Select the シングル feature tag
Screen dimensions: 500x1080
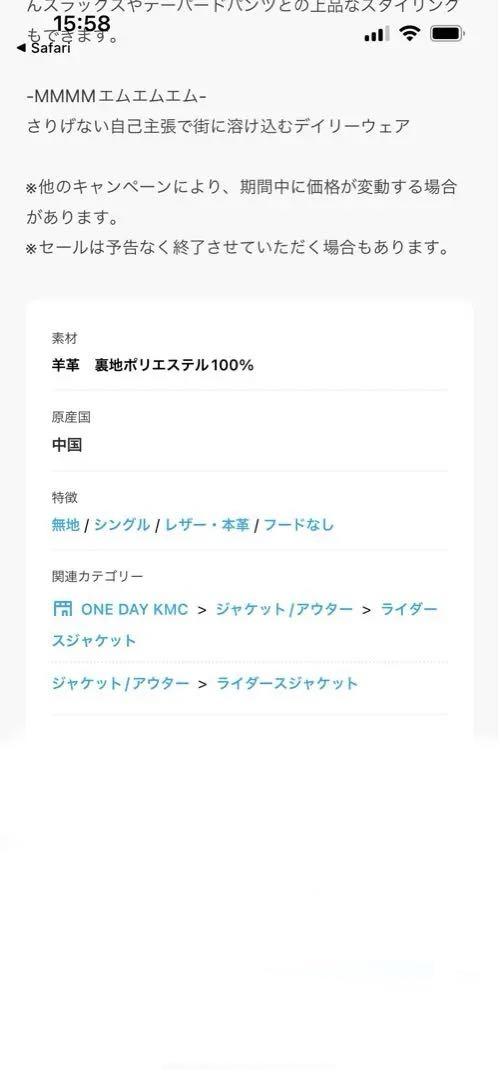122,524
